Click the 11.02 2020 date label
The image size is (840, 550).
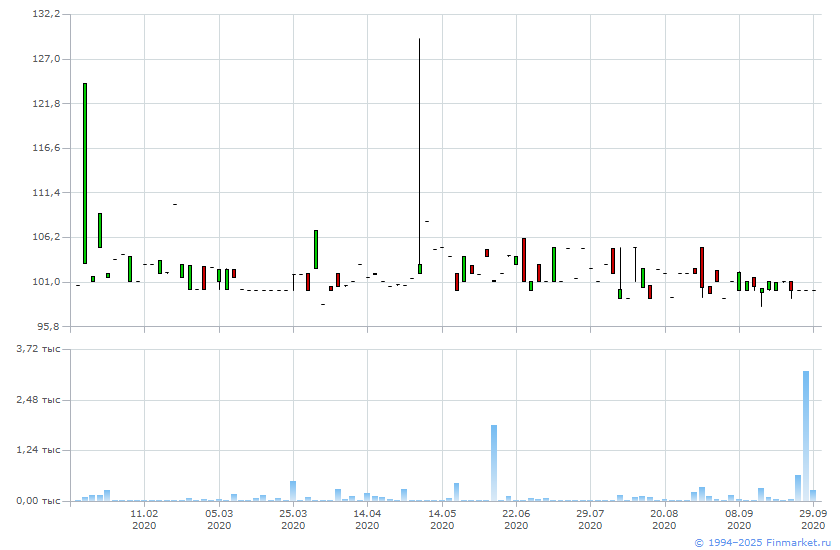[x=144, y=519]
